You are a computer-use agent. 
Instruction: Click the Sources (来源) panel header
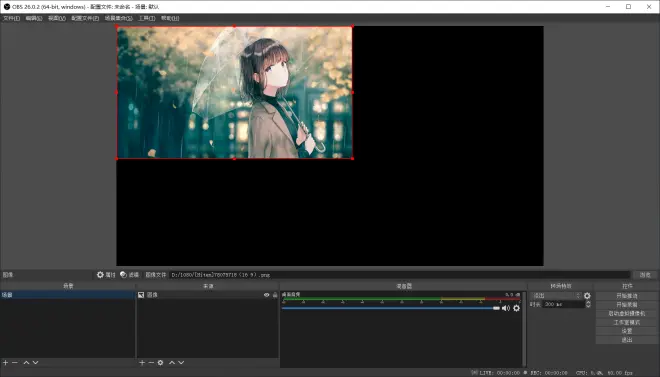pyautogui.click(x=208, y=286)
